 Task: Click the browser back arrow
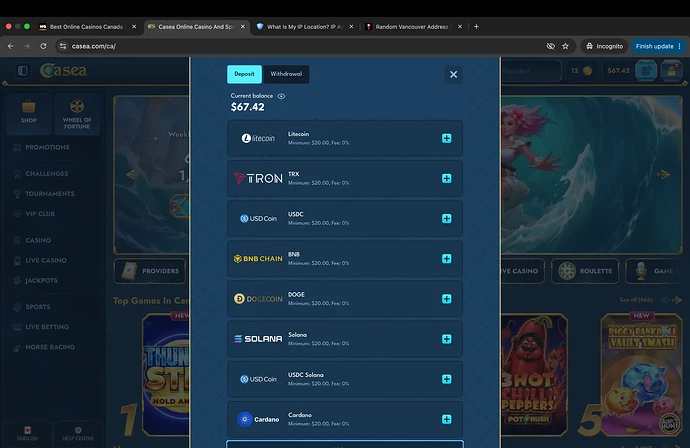(11, 46)
